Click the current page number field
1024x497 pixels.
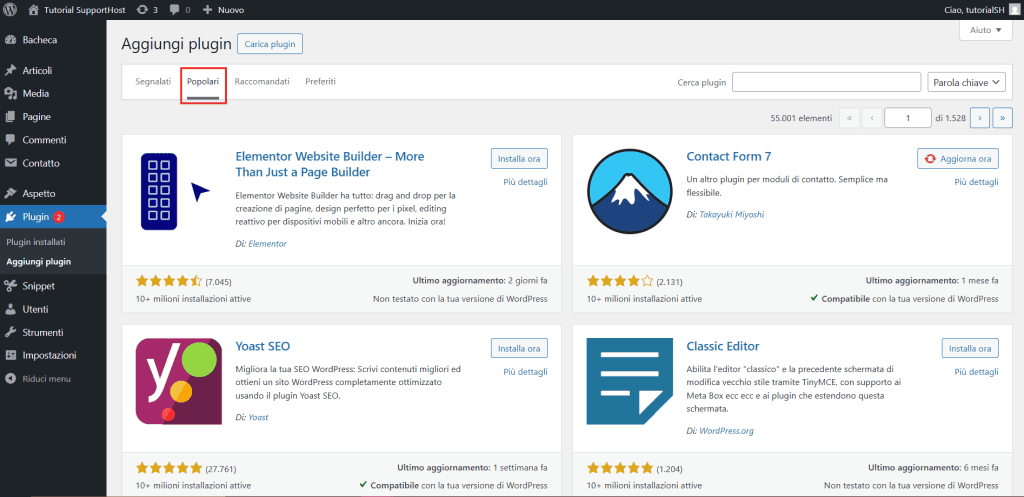point(908,118)
